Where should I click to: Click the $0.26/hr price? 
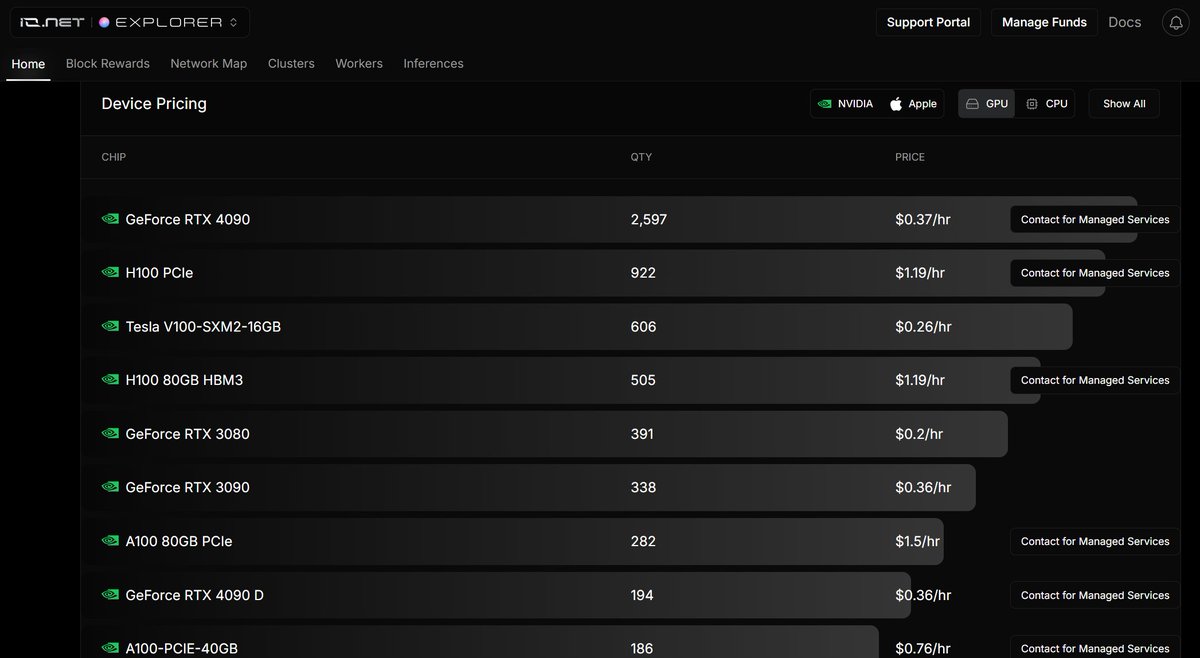(923, 326)
